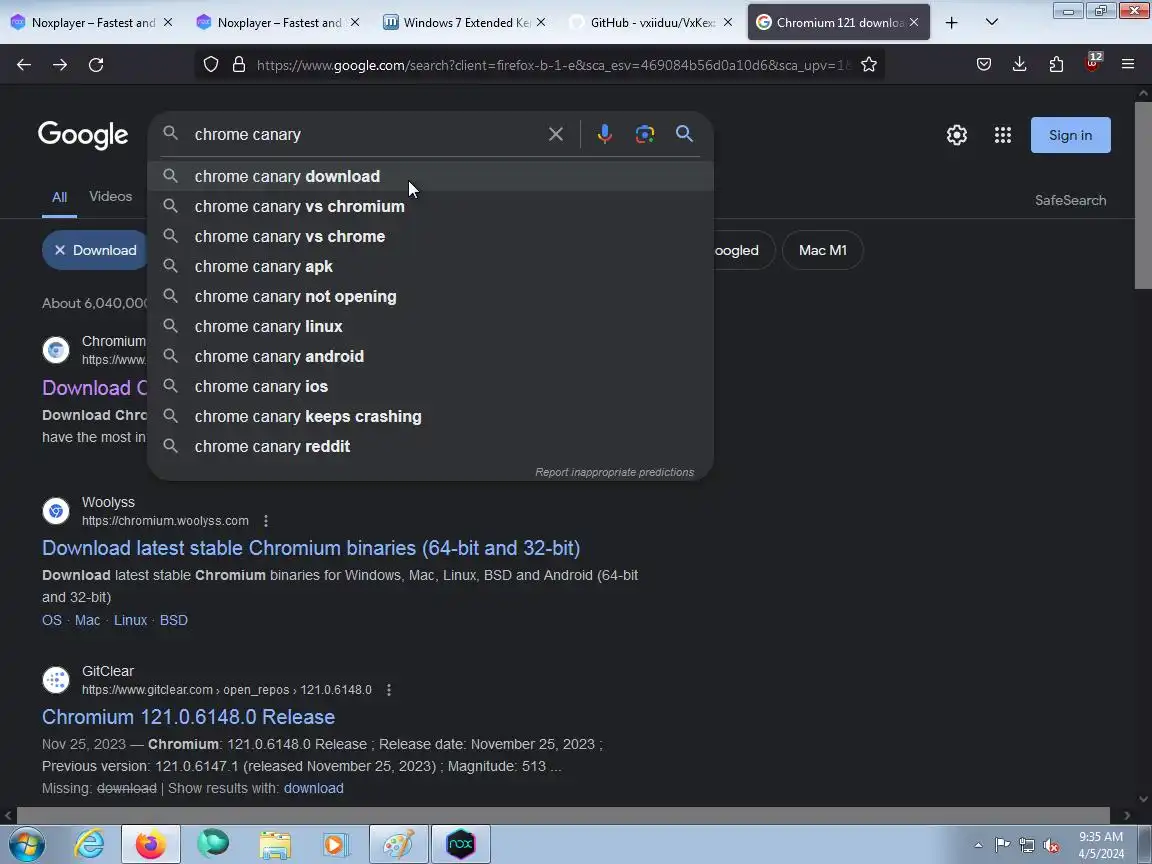Select the Videos results tab
Screen dimensions: 1152x864
pos(110,196)
